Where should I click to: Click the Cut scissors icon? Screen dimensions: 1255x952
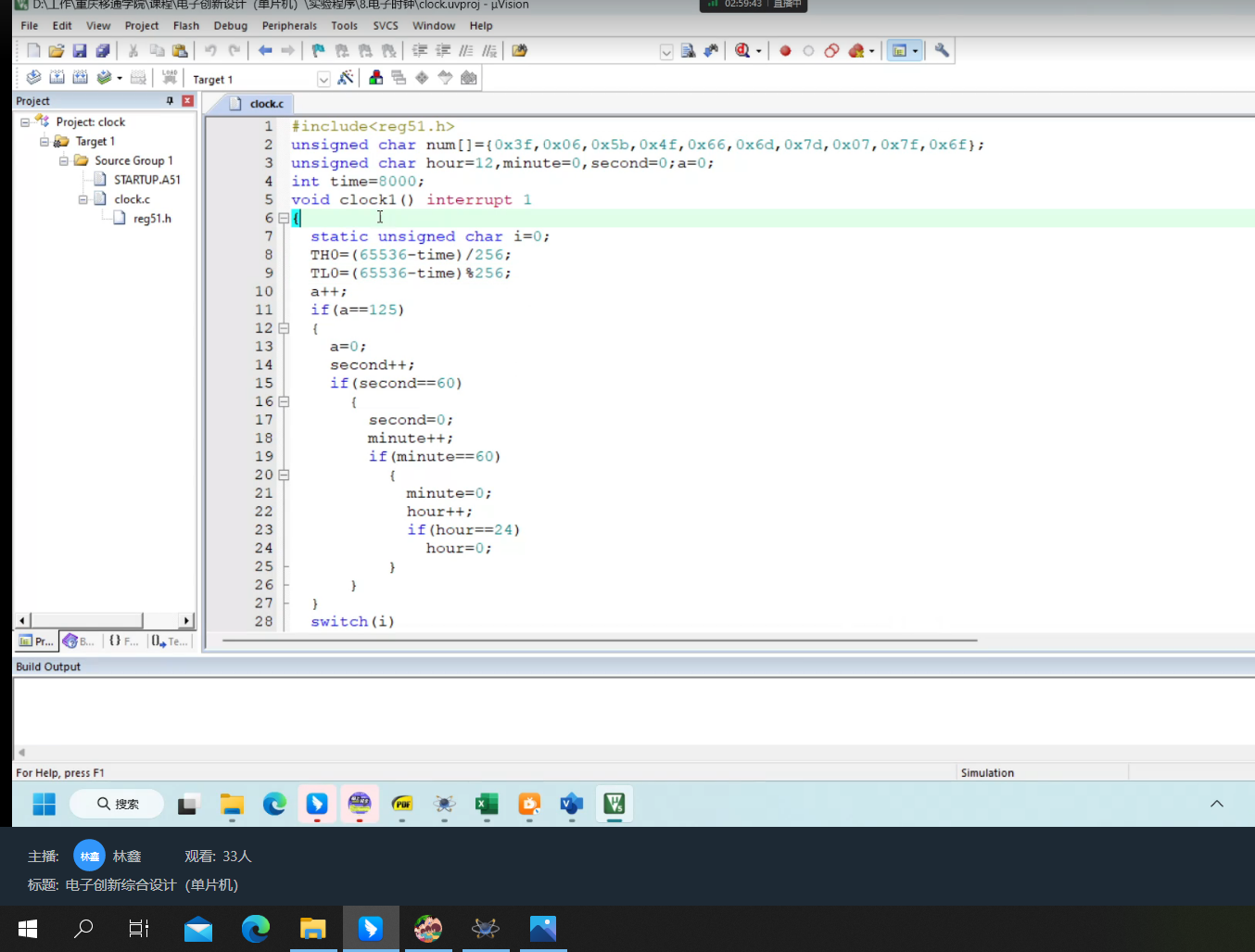tap(133, 51)
